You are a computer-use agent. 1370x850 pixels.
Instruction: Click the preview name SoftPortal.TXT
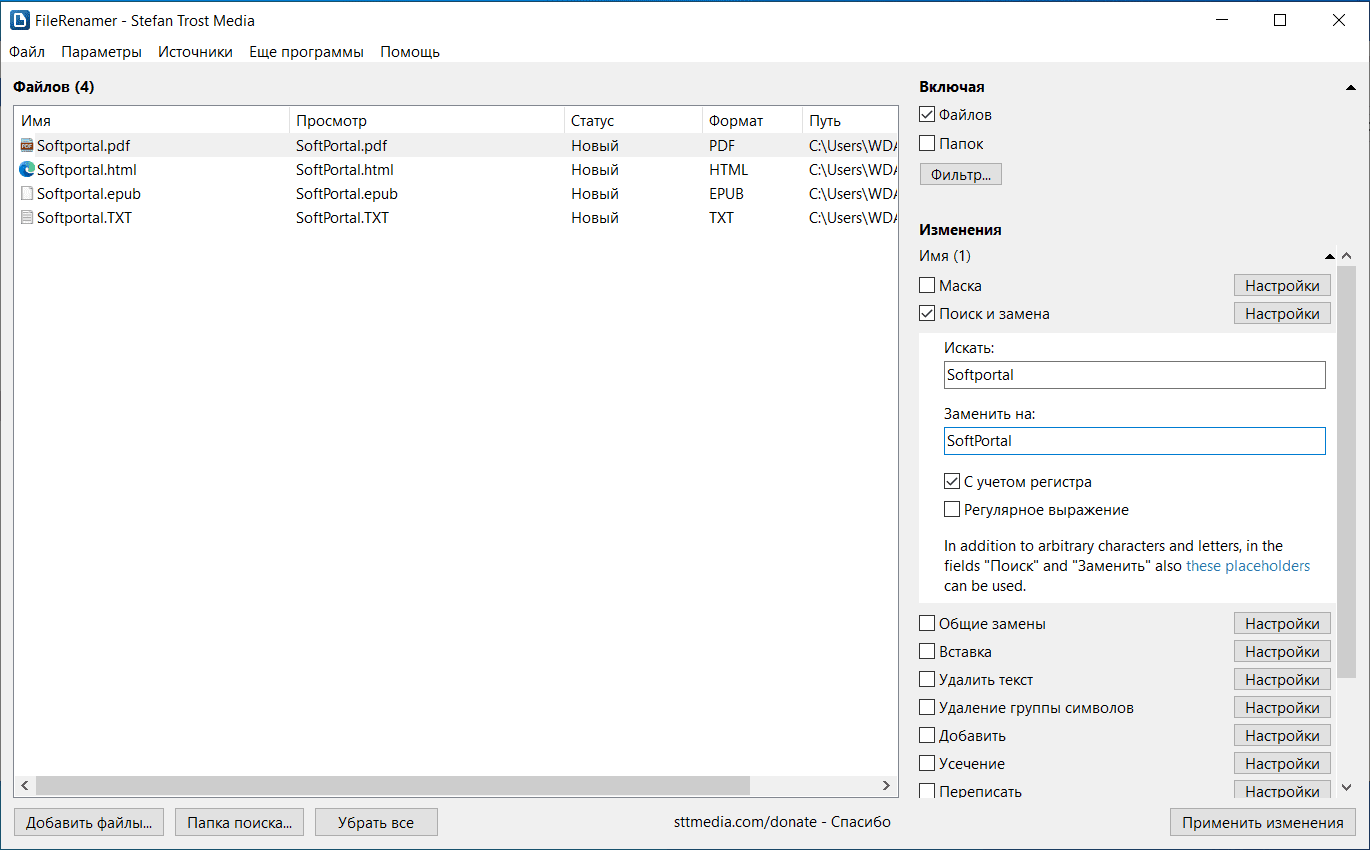343,218
